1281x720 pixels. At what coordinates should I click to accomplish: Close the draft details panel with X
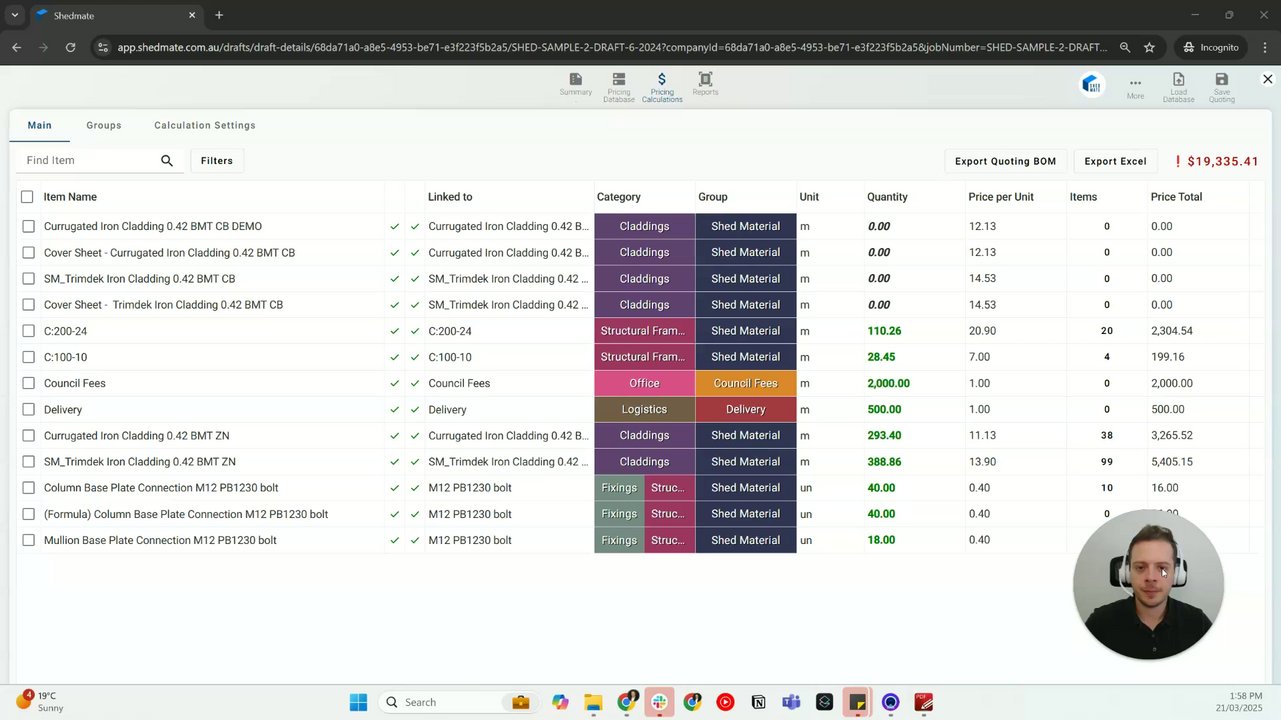click(x=1267, y=79)
